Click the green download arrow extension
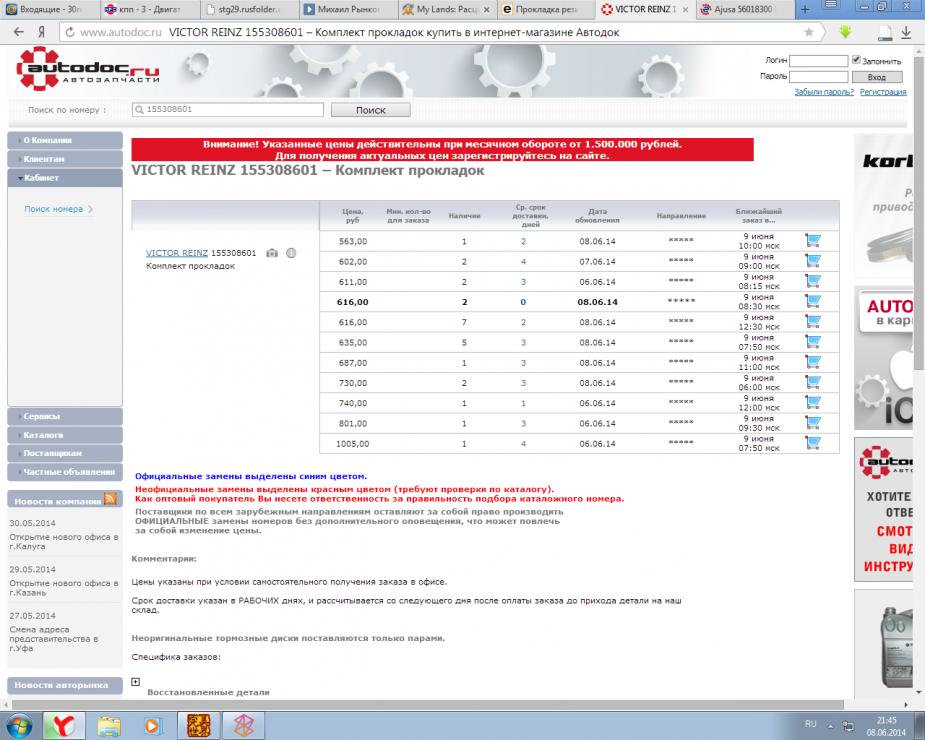925x740 pixels. 845,32
